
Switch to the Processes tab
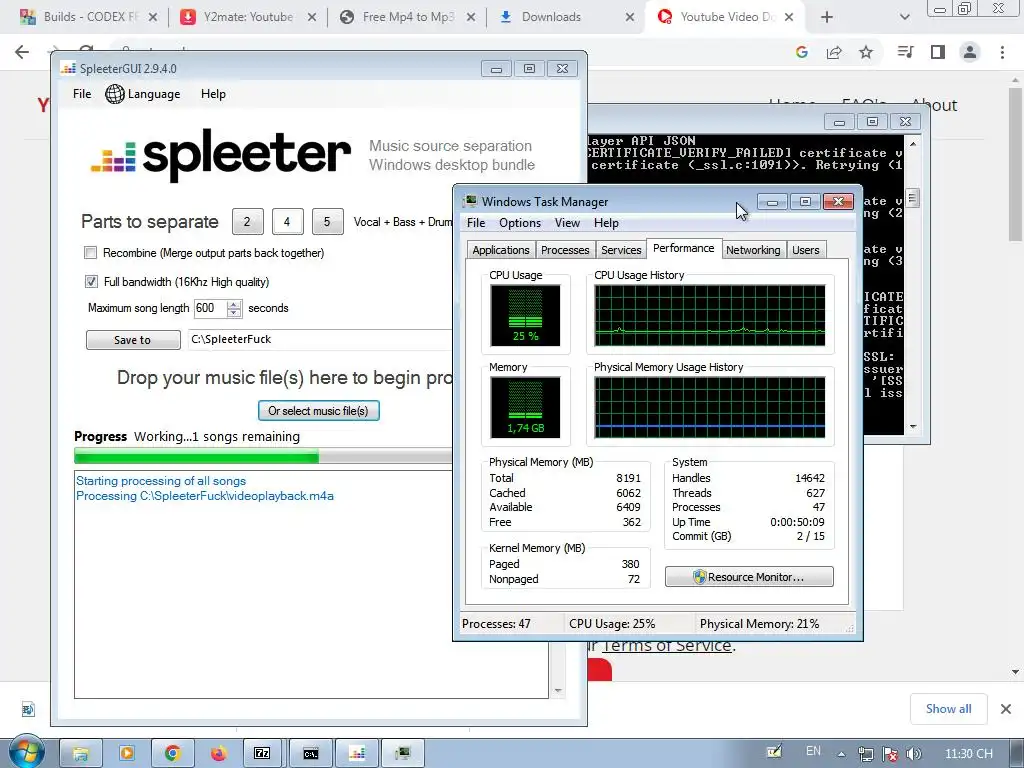coord(565,250)
